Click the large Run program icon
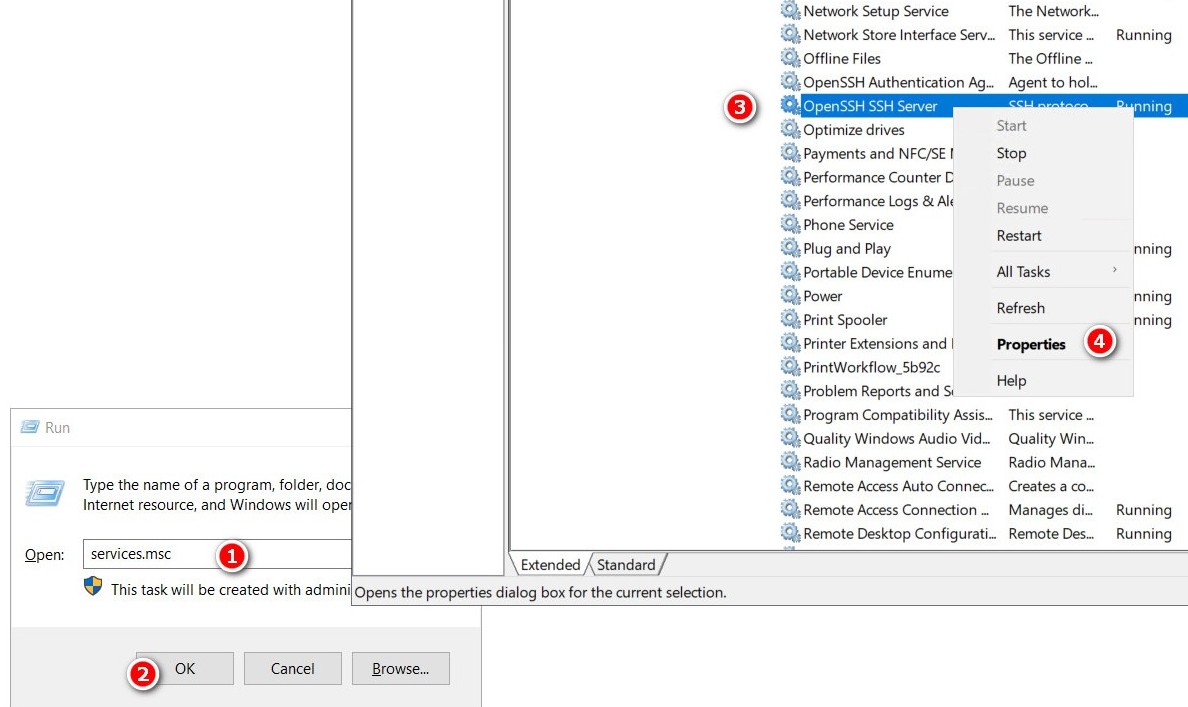 click(45, 493)
